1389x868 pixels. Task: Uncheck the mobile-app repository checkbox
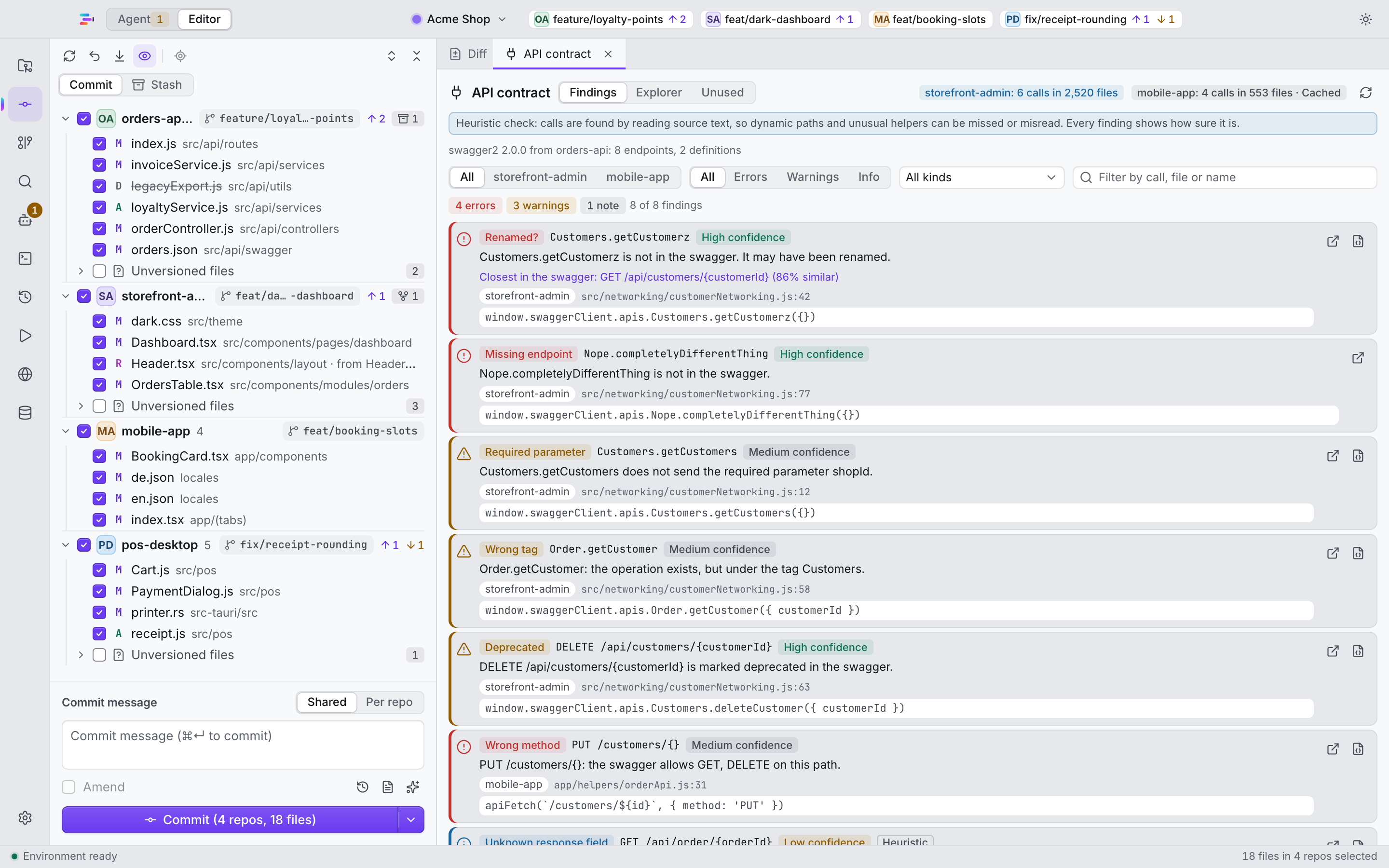(x=84, y=431)
